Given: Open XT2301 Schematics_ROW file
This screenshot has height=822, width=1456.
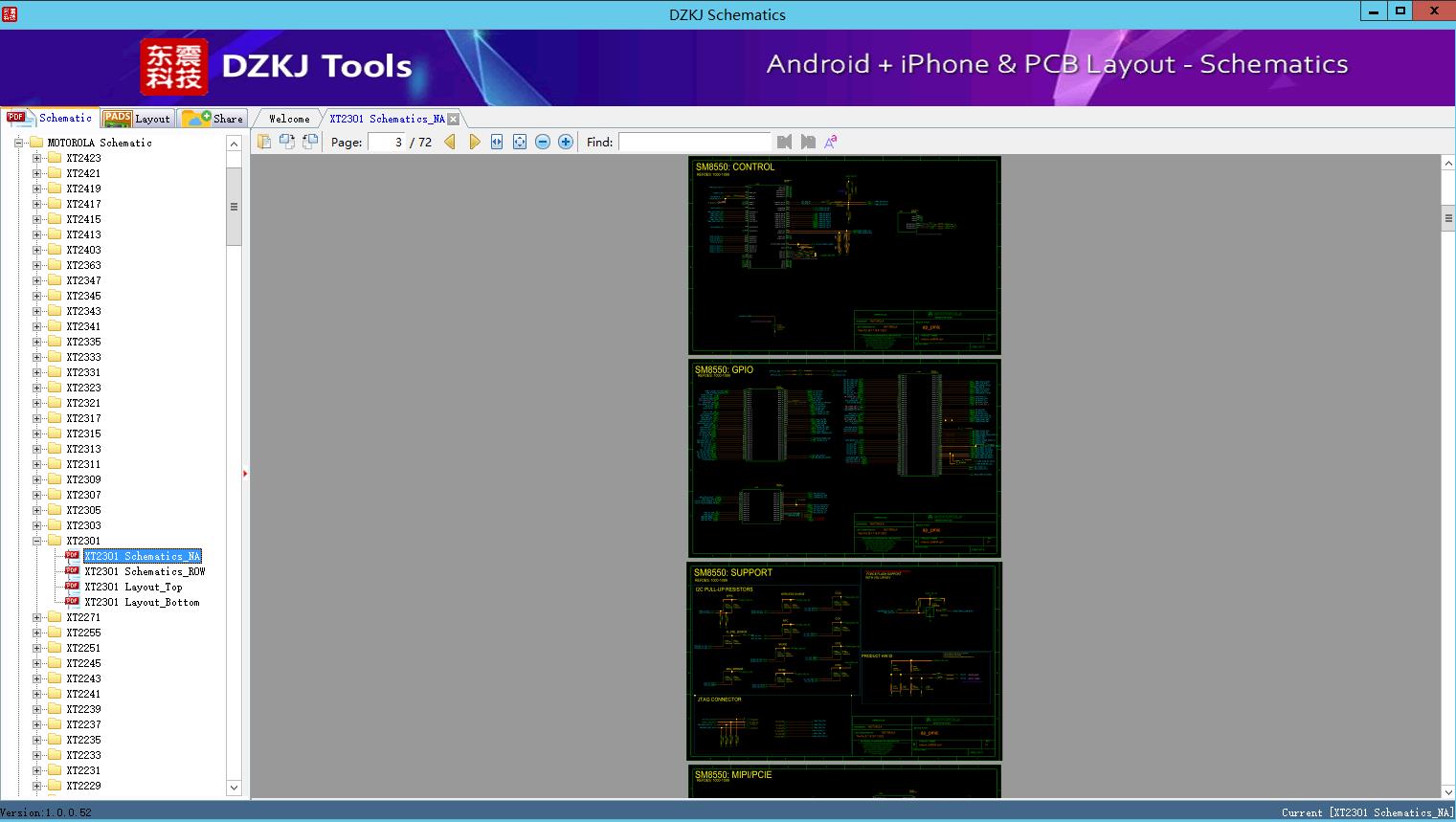Looking at the screenshot, I should click(x=145, y=571).
